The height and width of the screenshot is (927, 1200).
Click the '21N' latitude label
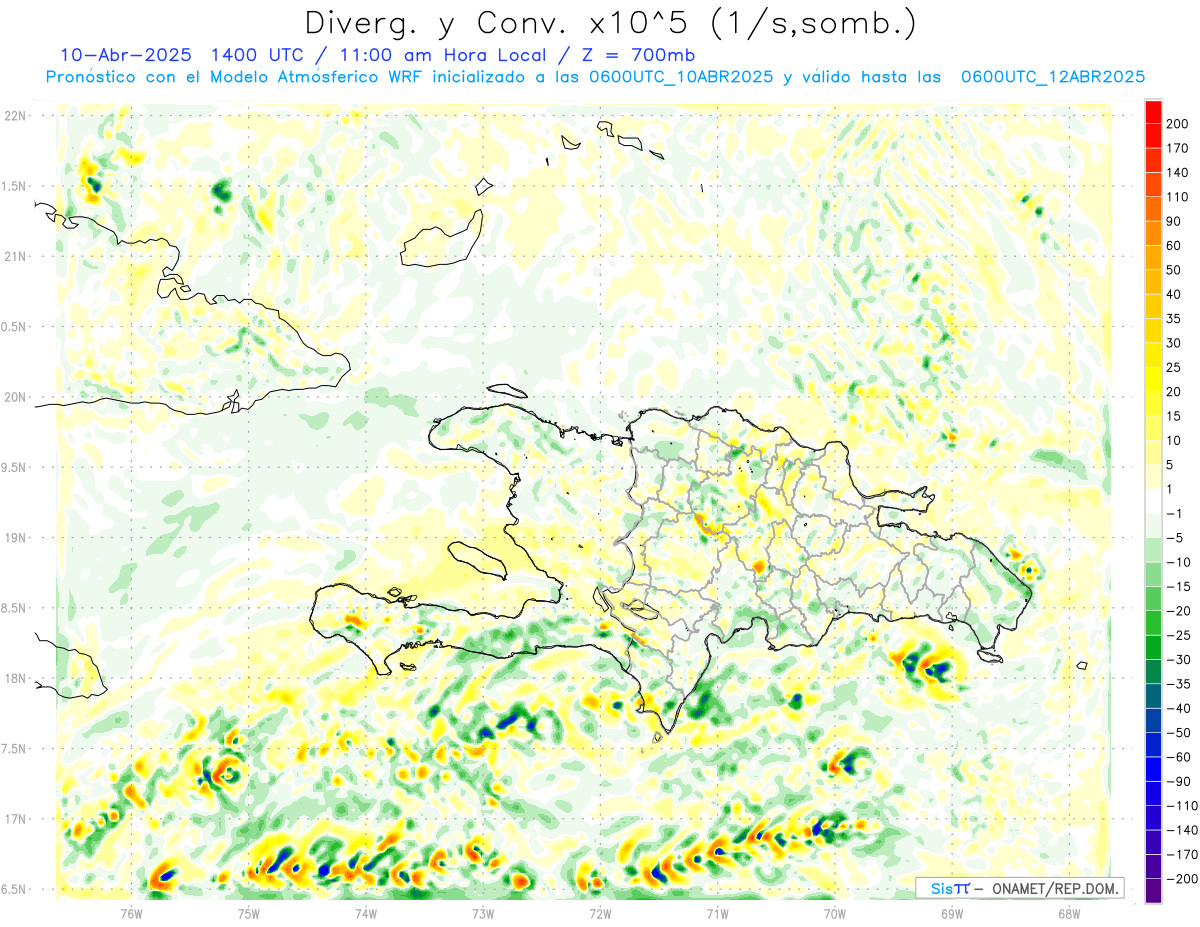pyautogui.click(x=14, y=257)
